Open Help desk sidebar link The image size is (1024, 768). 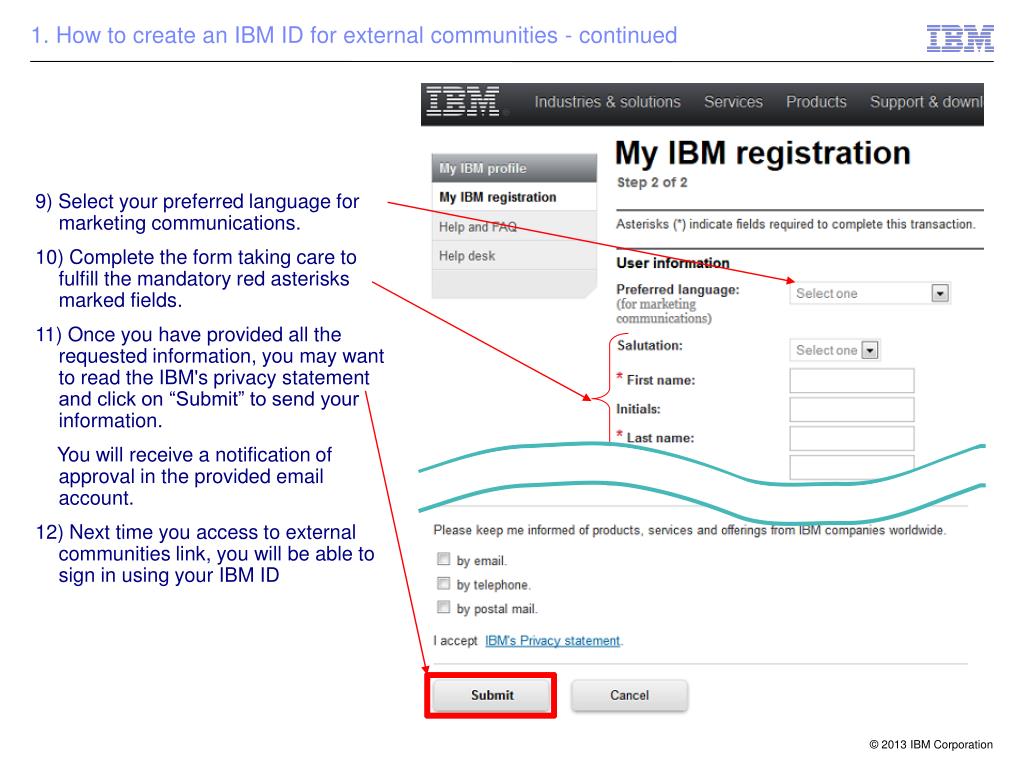pyautogui.click(x=514, y=255)
